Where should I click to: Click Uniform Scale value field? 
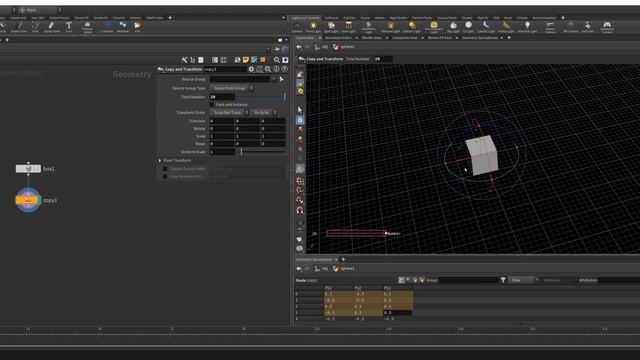pos(222,152)
